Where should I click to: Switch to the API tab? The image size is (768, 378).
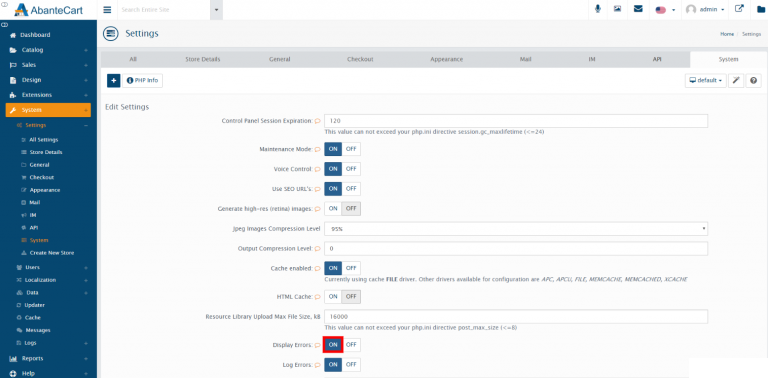click(657, 59)
